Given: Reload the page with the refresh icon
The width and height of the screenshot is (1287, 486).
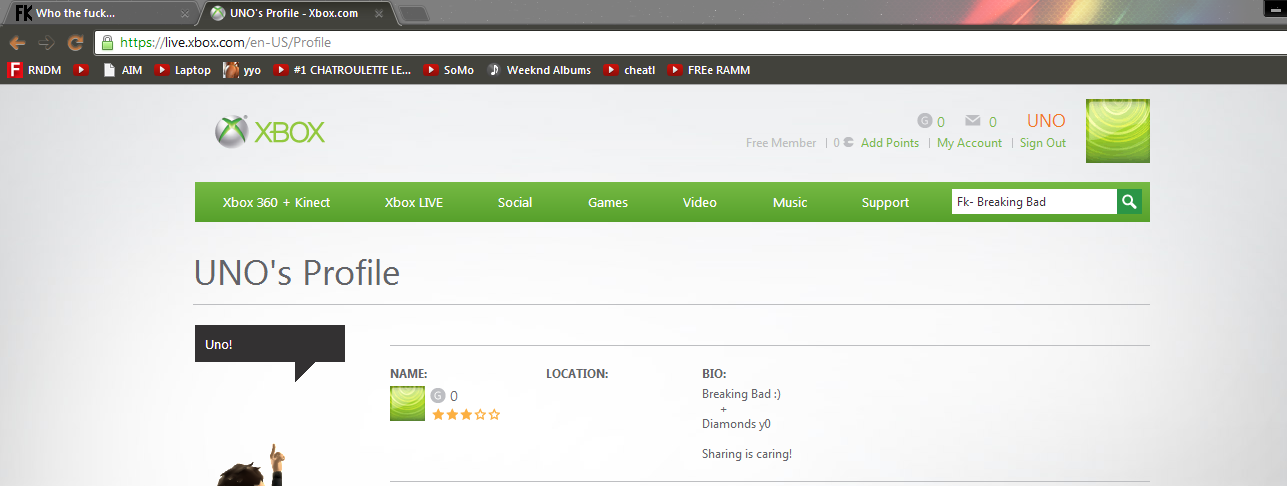Looking at the screenshot, I should click(x=75, y=43).
